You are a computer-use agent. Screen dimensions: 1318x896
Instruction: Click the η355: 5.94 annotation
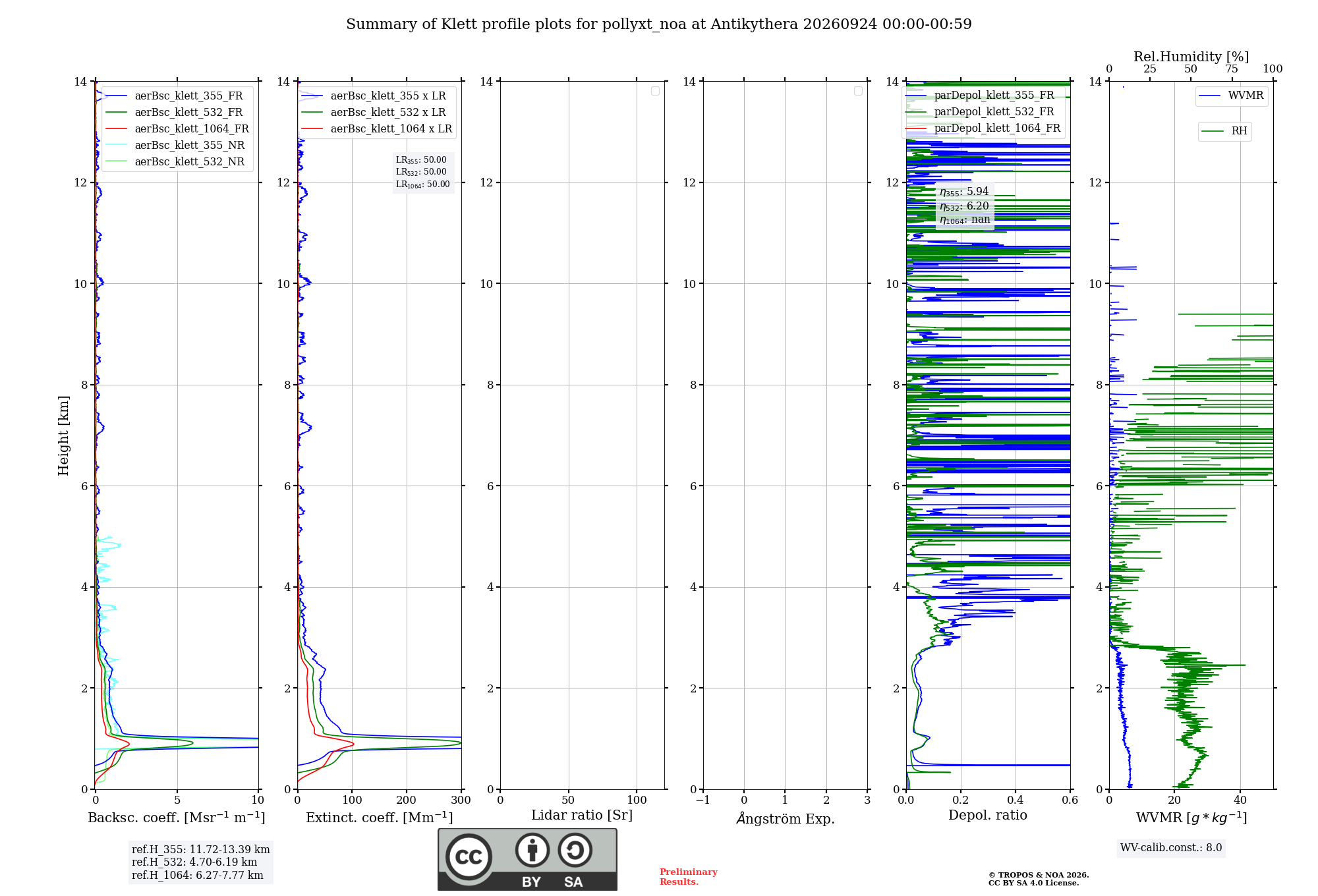(964, 192)
